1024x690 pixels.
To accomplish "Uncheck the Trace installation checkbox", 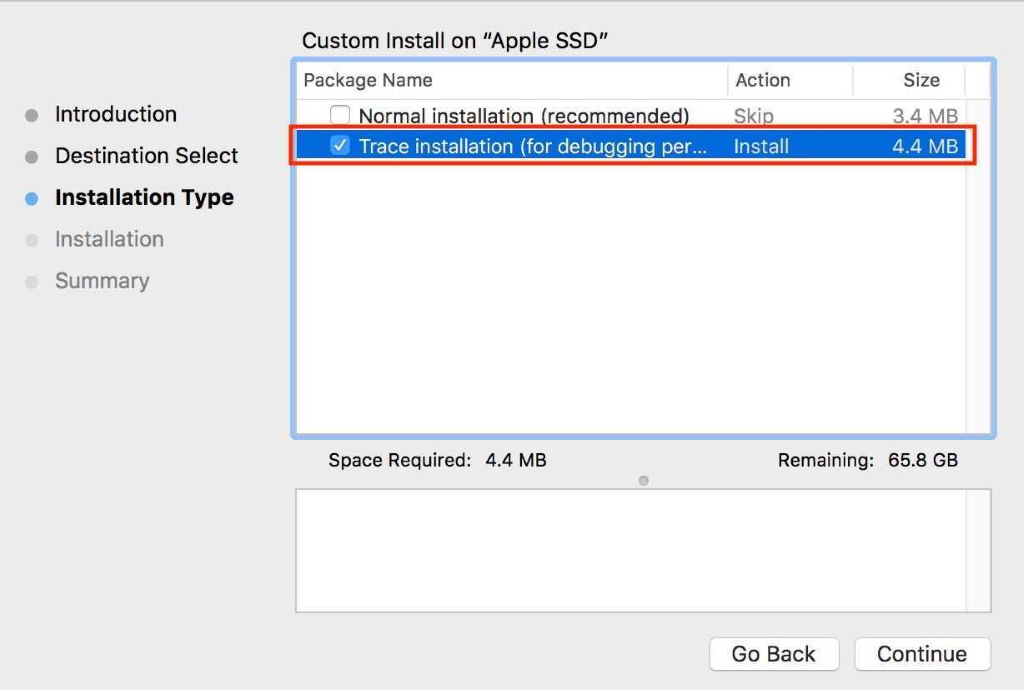I will tap(340, 146).
